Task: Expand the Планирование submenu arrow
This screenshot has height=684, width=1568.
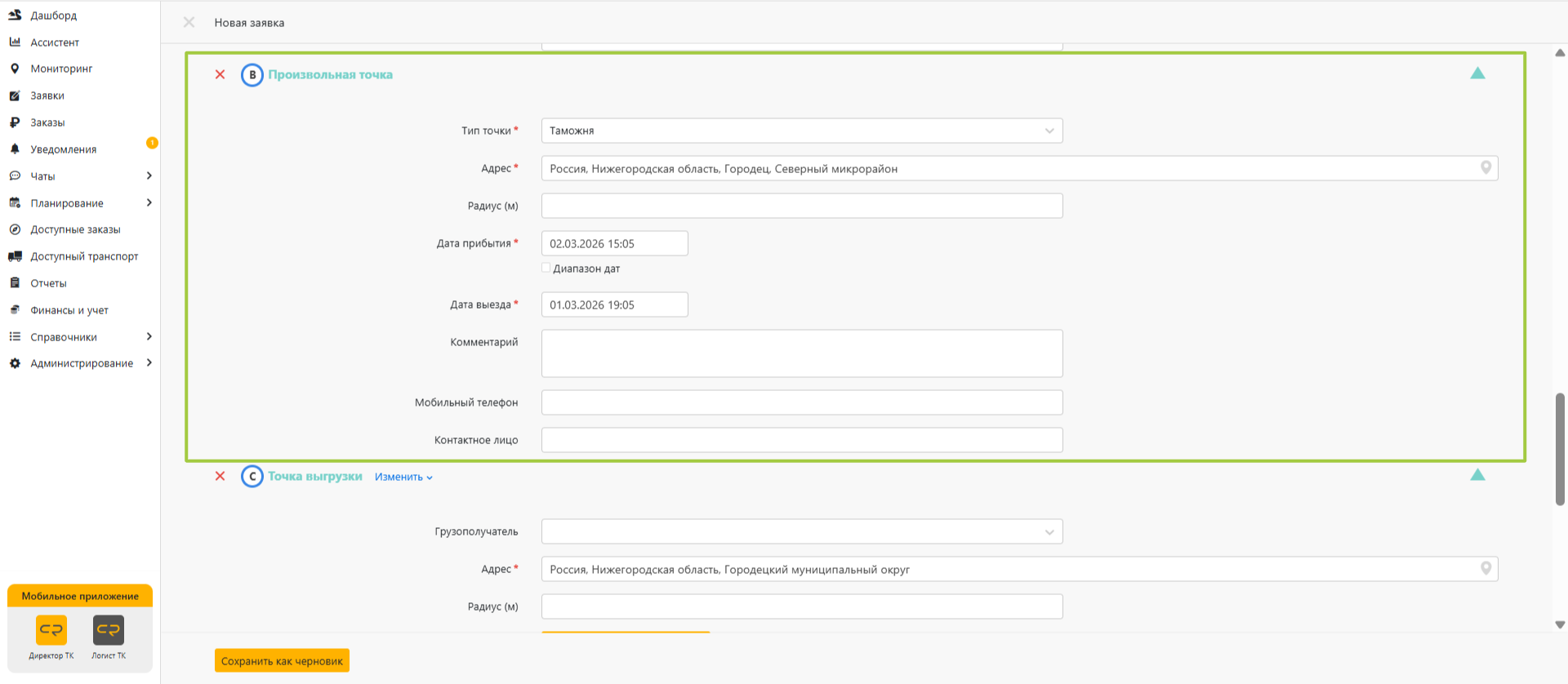Action: tap(149, 202)
